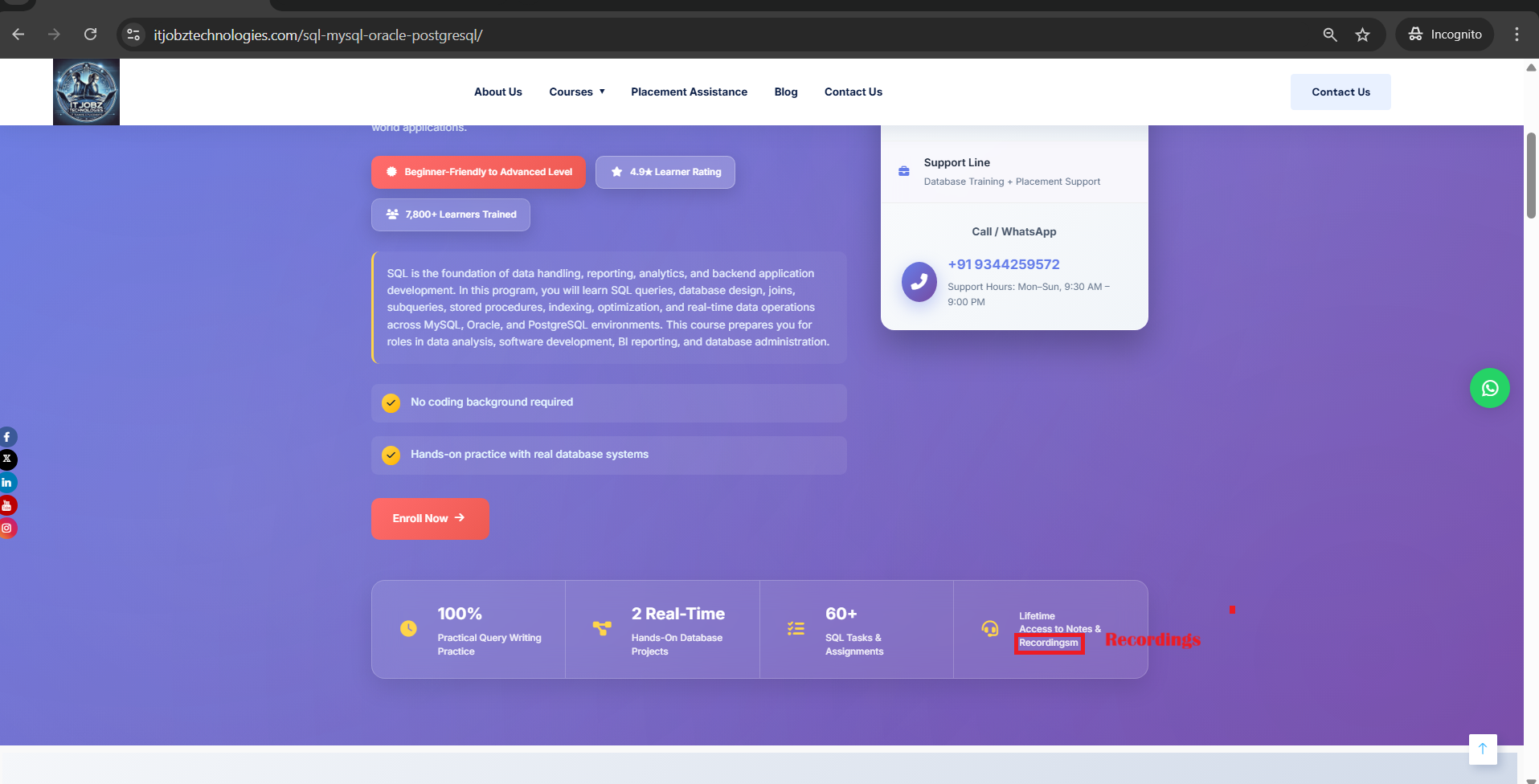The image size is (1539, 784).
Task: Open the site information control in address bar
Action: tap(133, 35)
